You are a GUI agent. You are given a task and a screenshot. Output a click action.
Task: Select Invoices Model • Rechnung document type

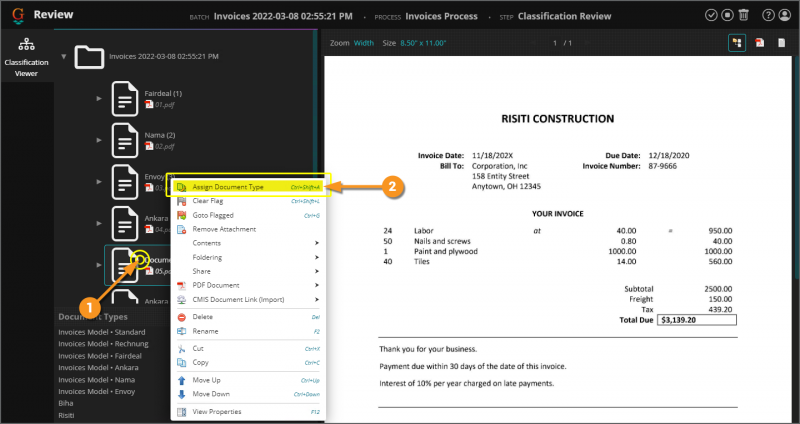pos(103,344)
